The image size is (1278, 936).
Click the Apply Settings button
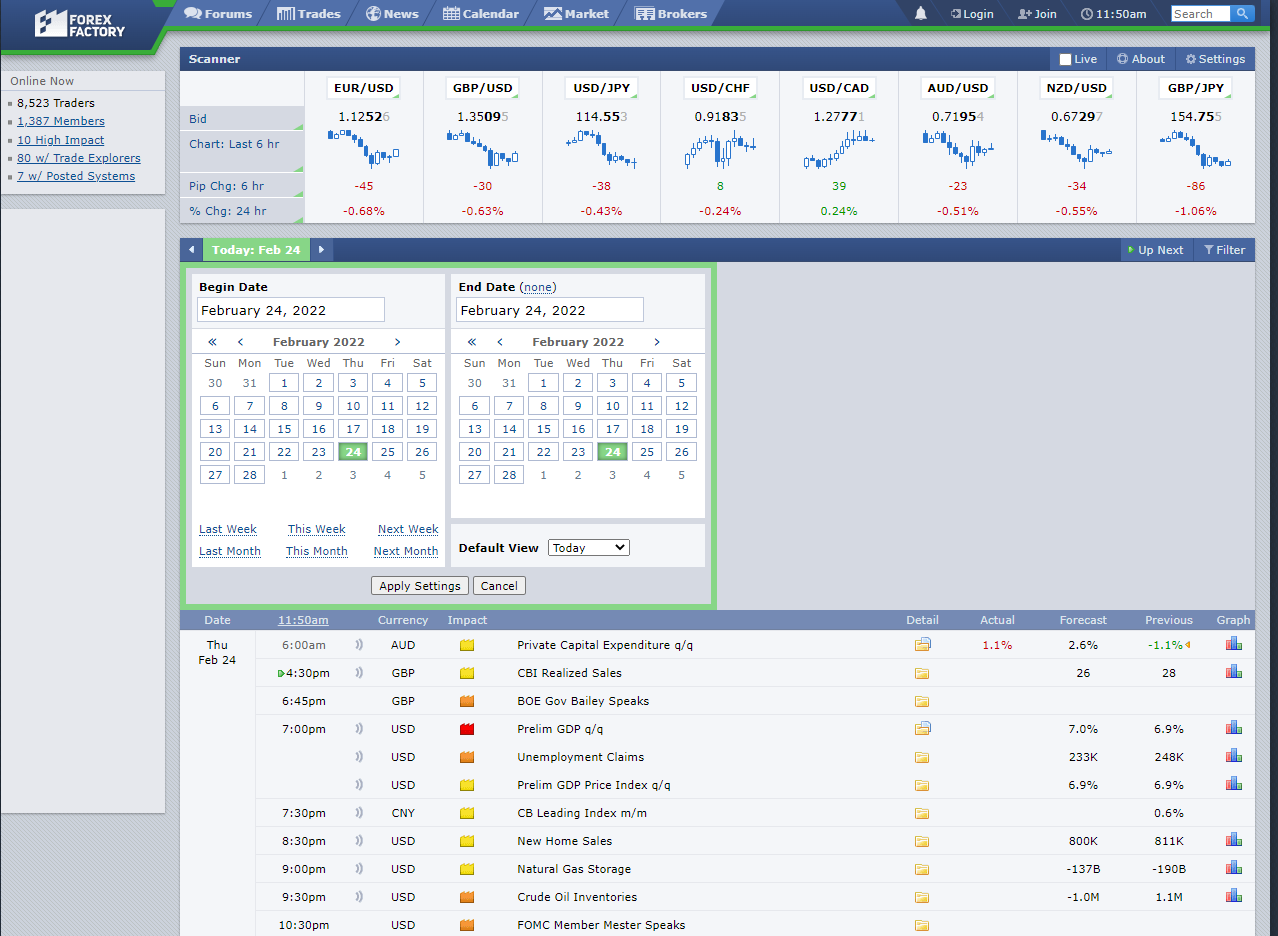[x=420, y=586]
